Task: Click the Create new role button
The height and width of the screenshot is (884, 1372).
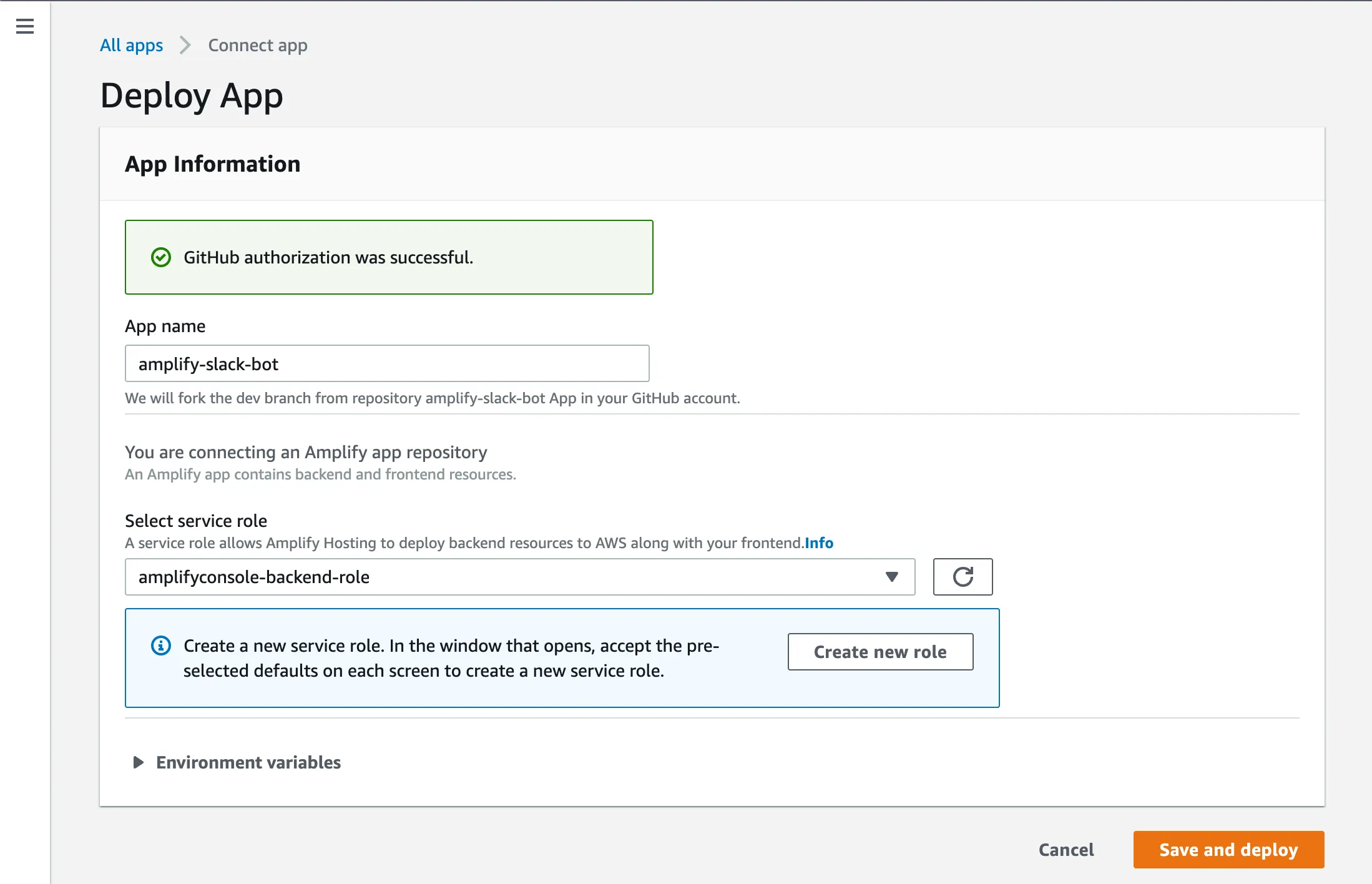Action: 880,651
